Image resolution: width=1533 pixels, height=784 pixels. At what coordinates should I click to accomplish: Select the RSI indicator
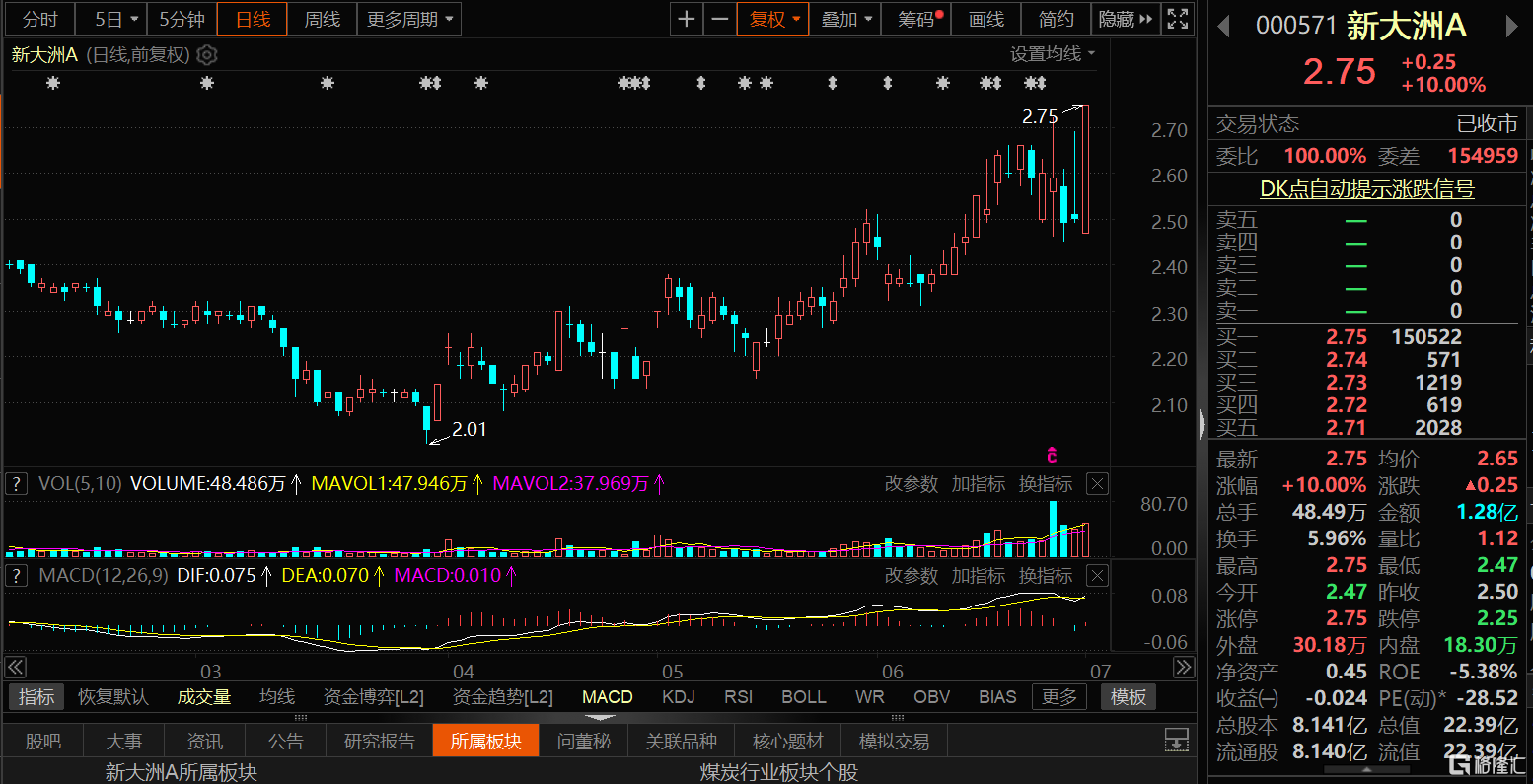pyautogui.click(x=739, y=697)
